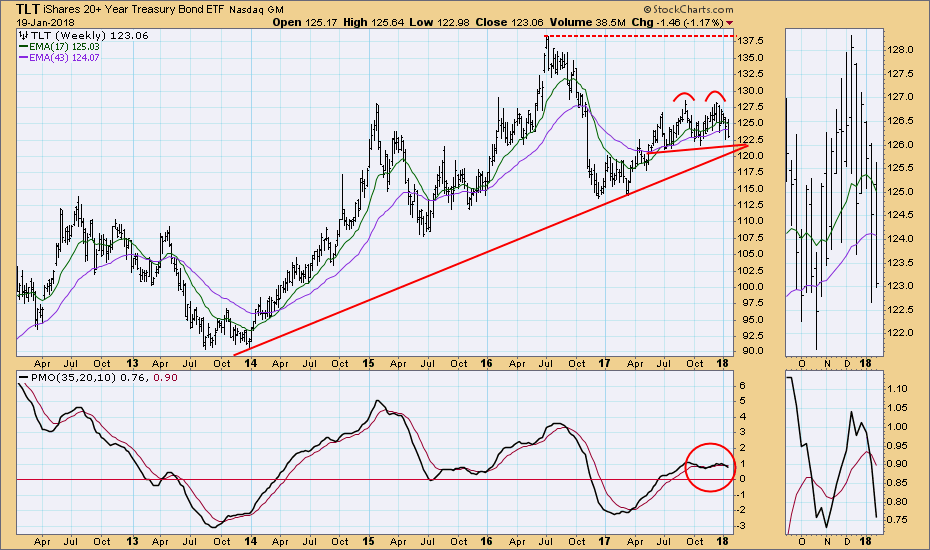Image resolution: width=930 pixels, height=550 pixels.
Task: Click the red down-arrow change indicator icon
Action: [729, 23]
